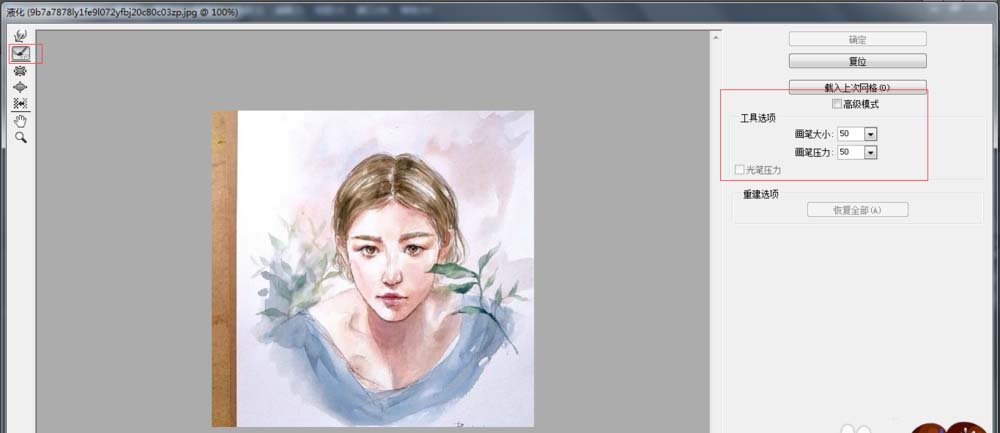Select the Reconstruct tool
This screenshot has width=1000, height=433.
(20, 53)
